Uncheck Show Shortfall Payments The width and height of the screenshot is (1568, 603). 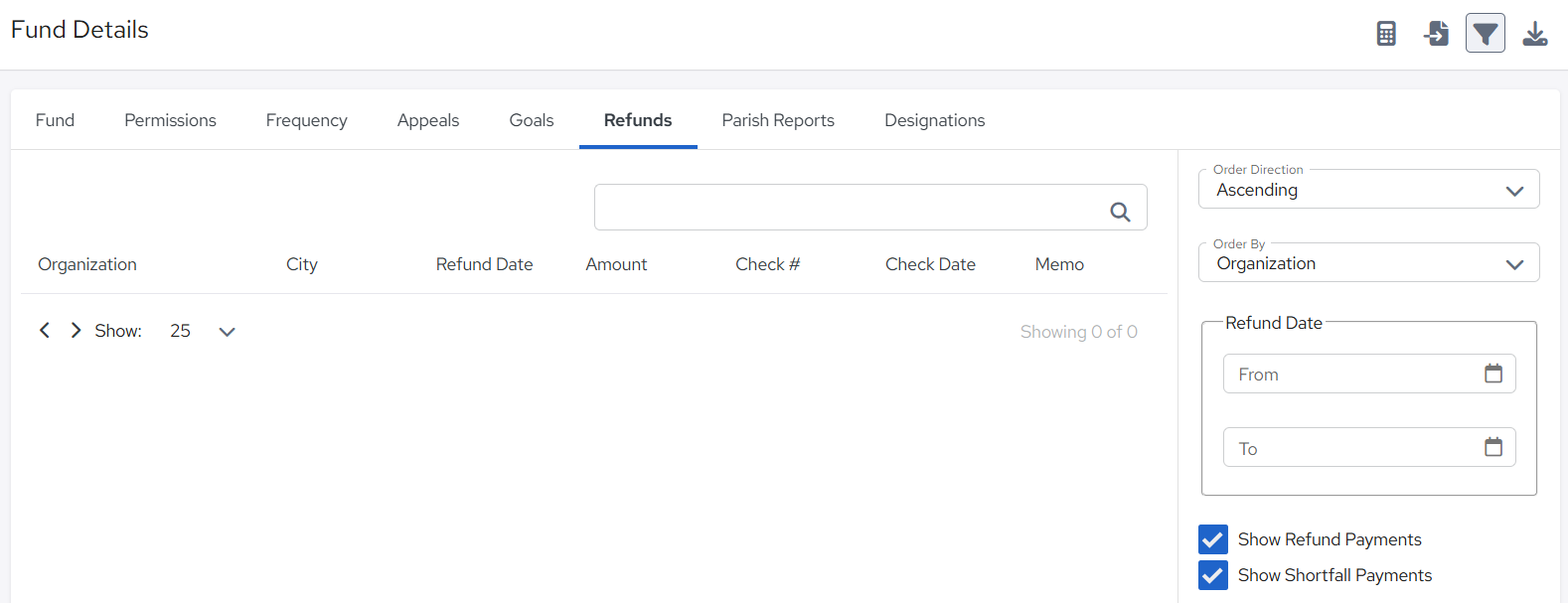[x=1213, y=575]
